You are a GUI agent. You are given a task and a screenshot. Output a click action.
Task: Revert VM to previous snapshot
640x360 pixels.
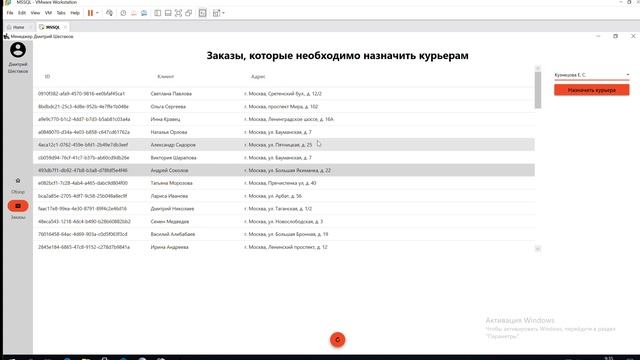click(x=133, y=13)
